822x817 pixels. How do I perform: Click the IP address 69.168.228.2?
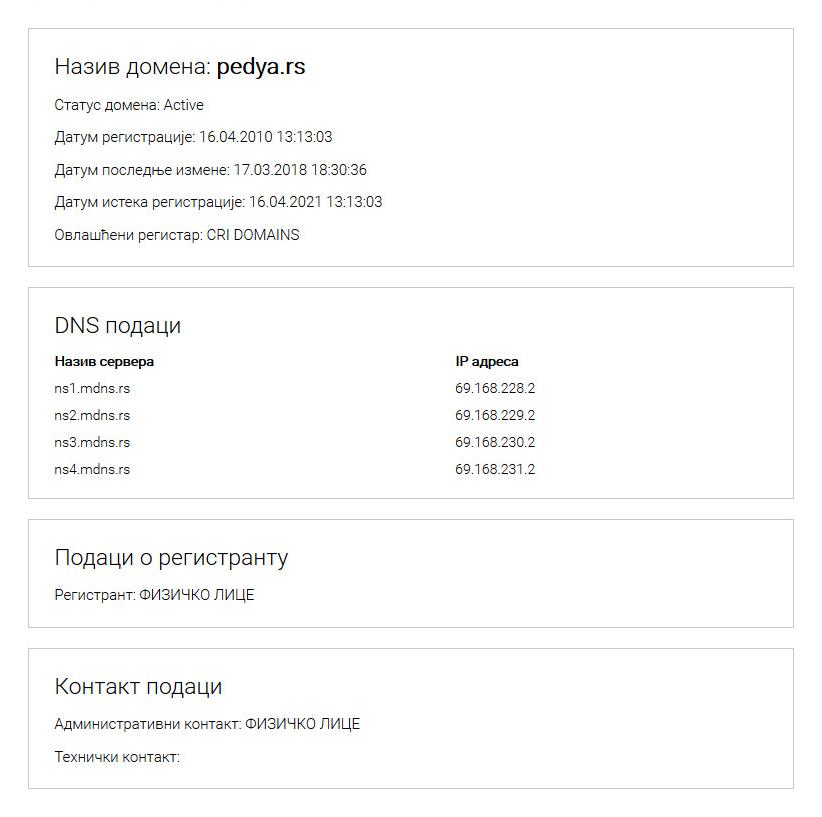(495, 389)
